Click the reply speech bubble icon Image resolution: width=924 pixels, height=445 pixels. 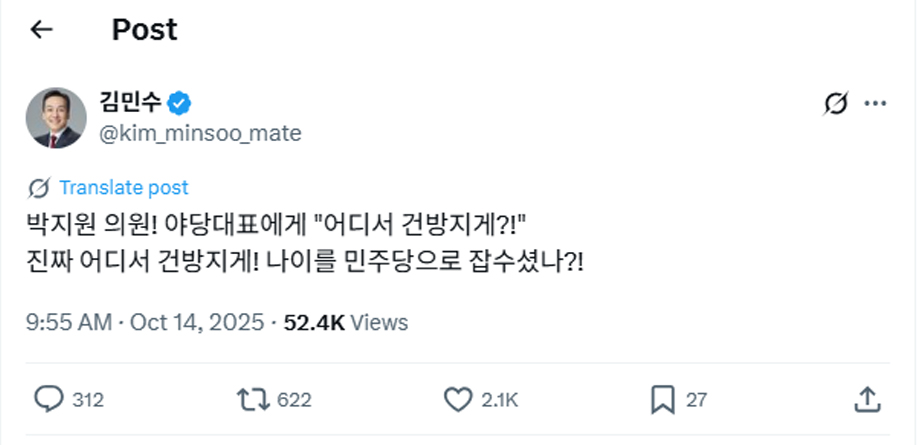(49, 400)
